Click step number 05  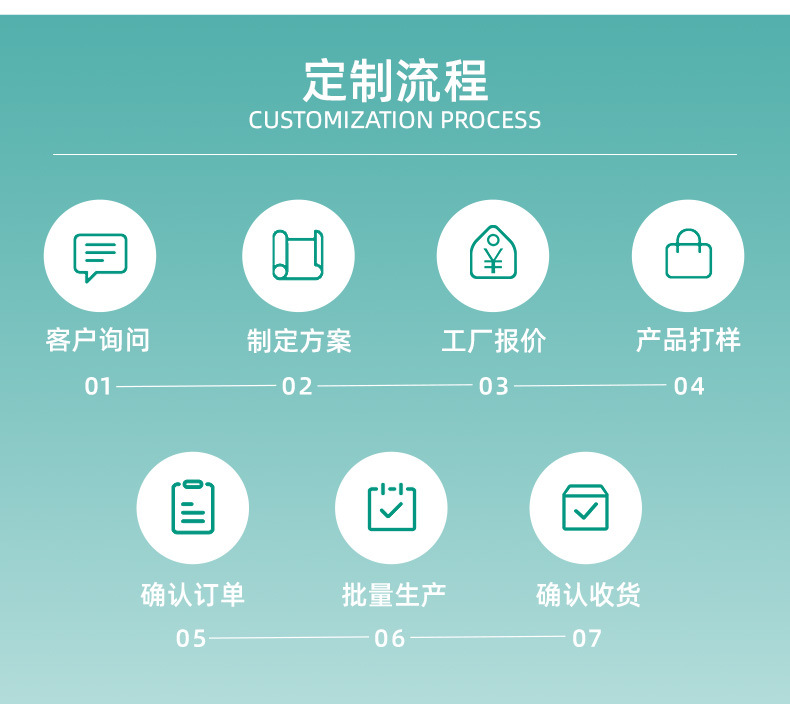click(x=191, y=638)
